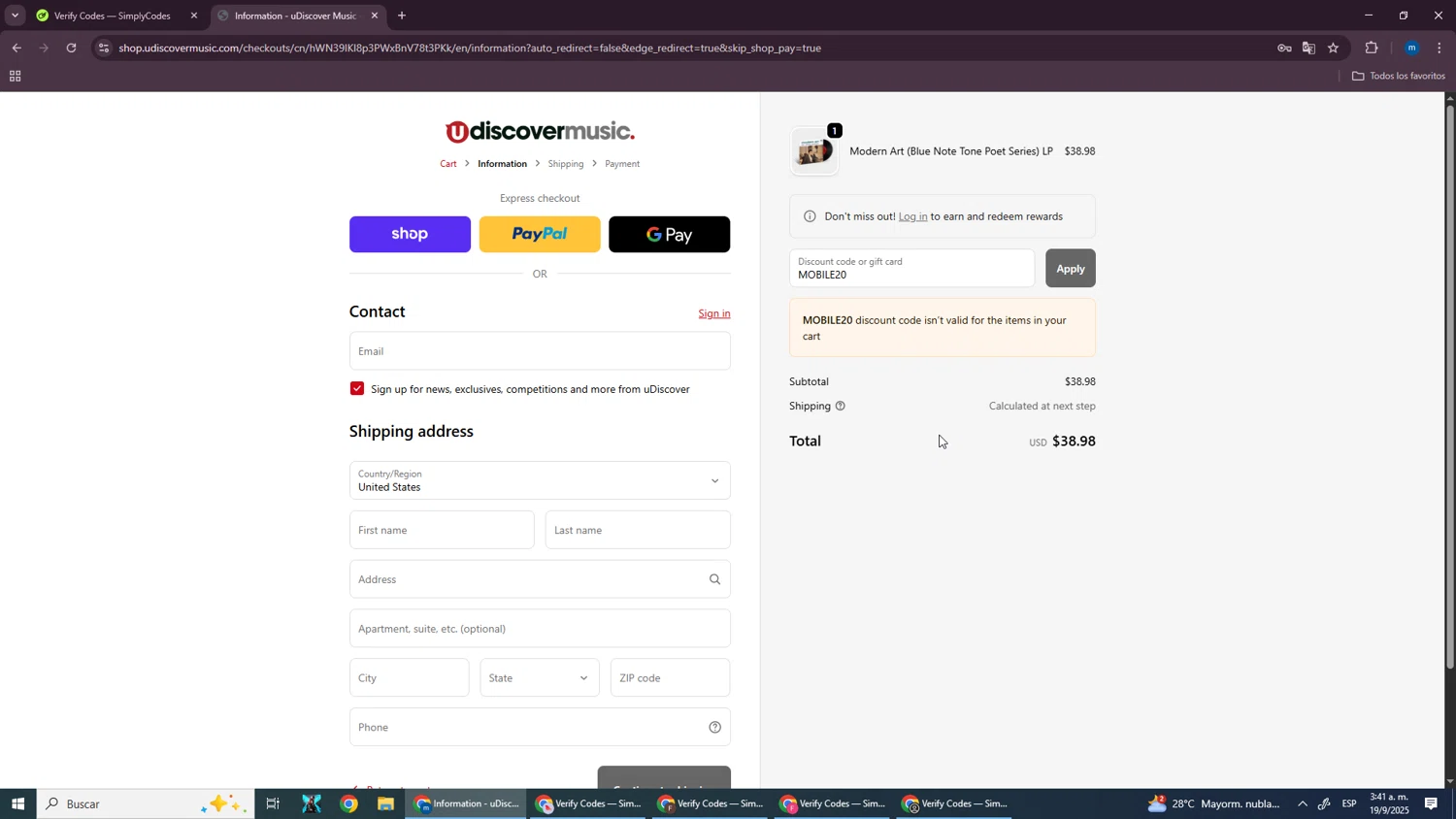This screenshot has height=819, width=1456.
Task: Pay with Google Pay express button
Action: pos(669,234)
